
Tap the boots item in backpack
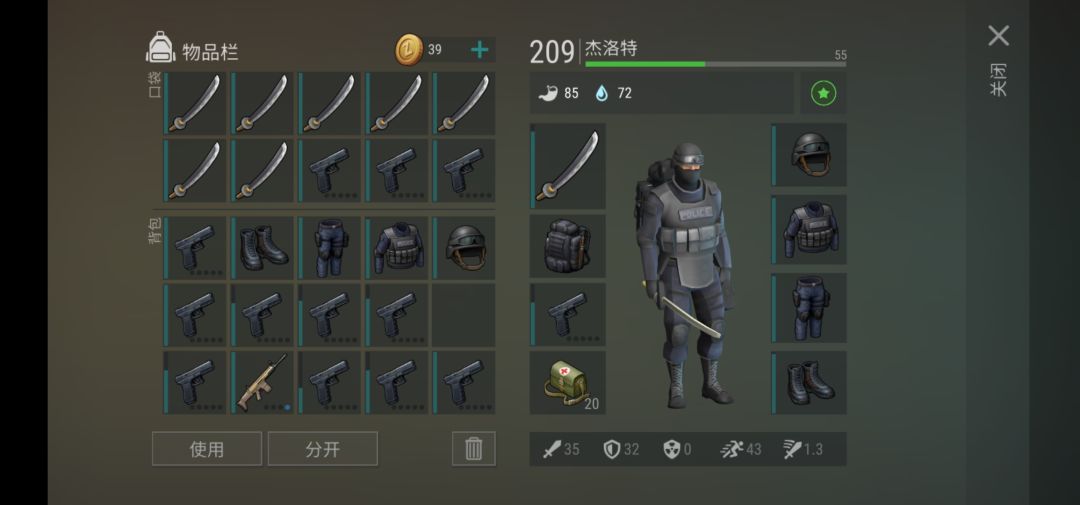coord(262,248)
